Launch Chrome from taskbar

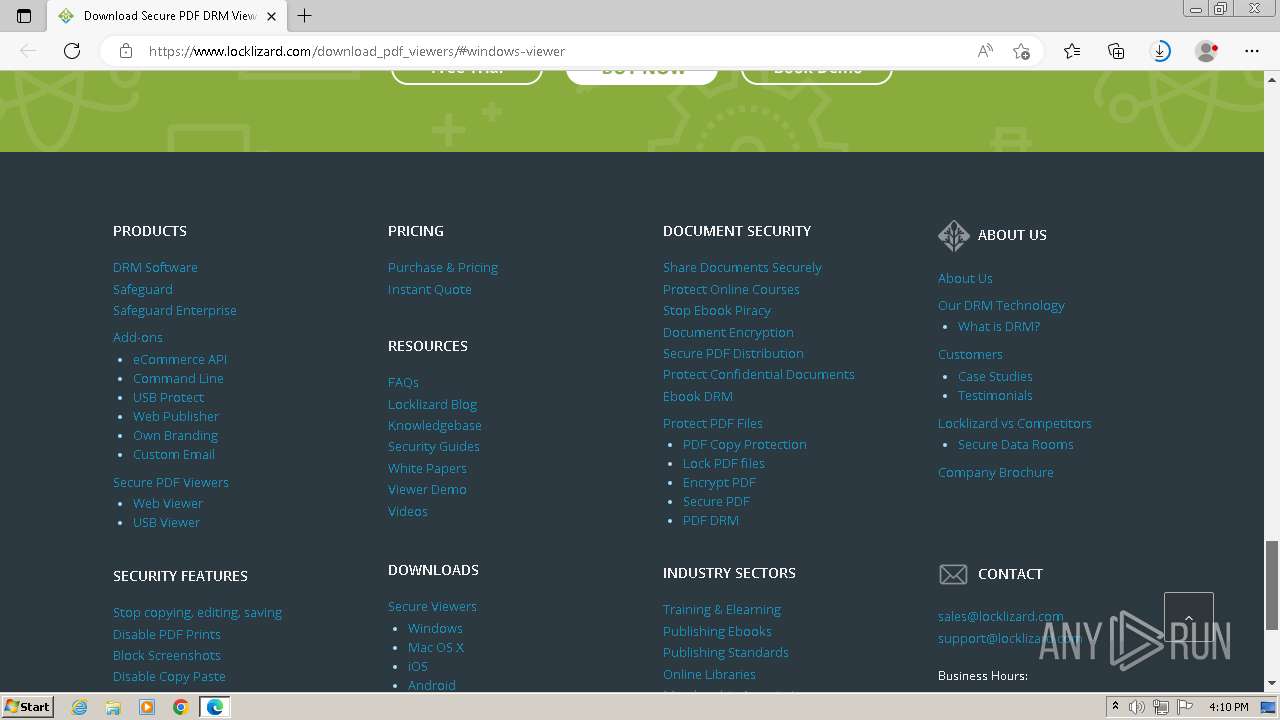point(181,707)
